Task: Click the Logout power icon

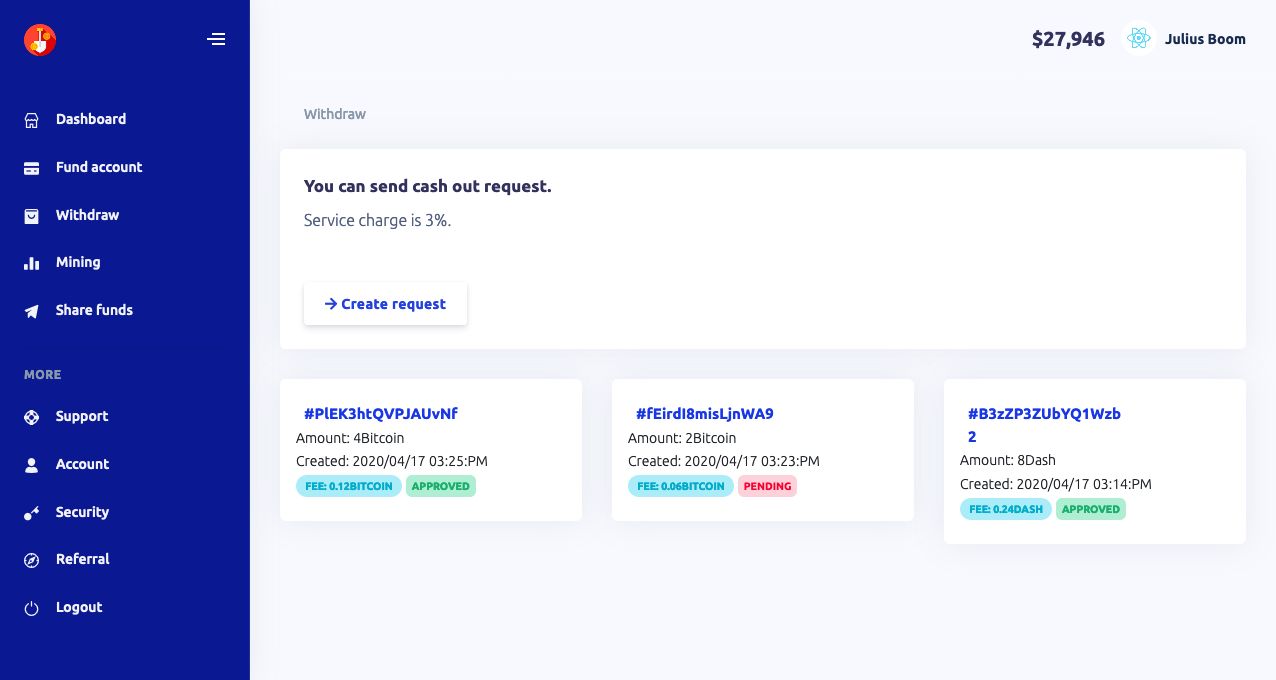Action: (x=32, y=608)
